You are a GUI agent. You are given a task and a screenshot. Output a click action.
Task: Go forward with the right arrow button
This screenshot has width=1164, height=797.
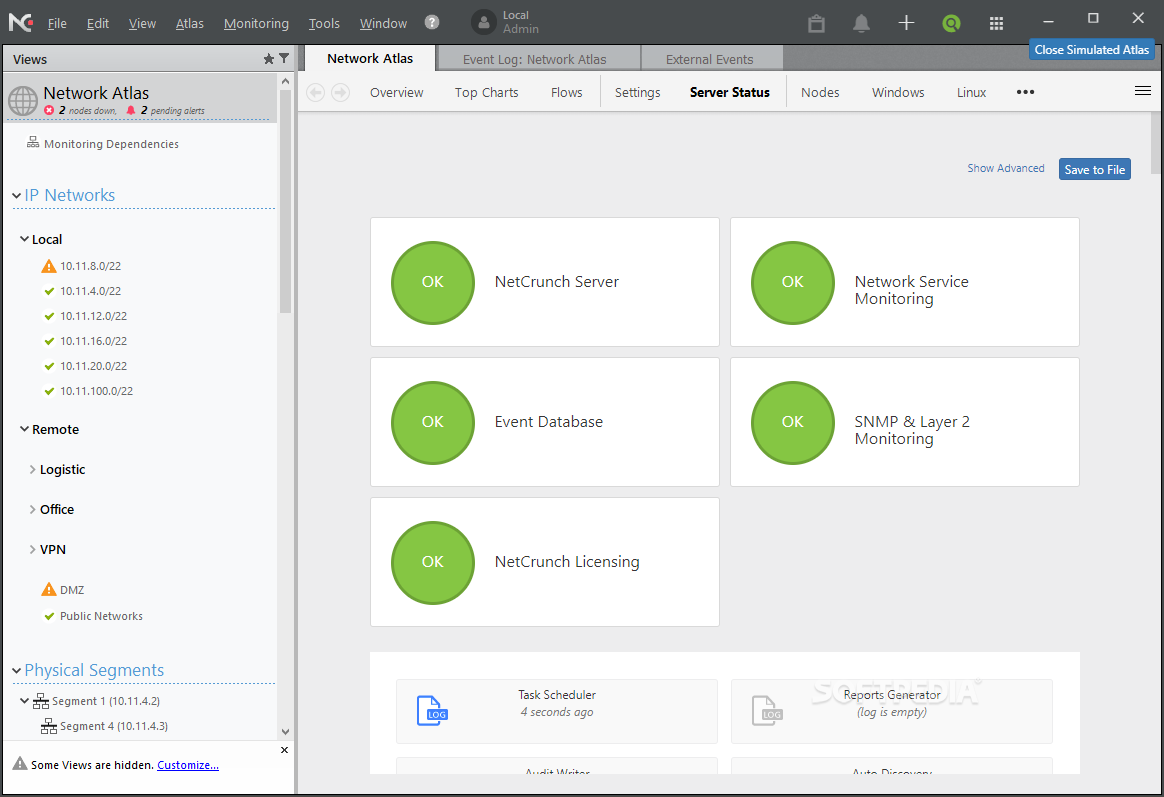click(x=341, y=92)
